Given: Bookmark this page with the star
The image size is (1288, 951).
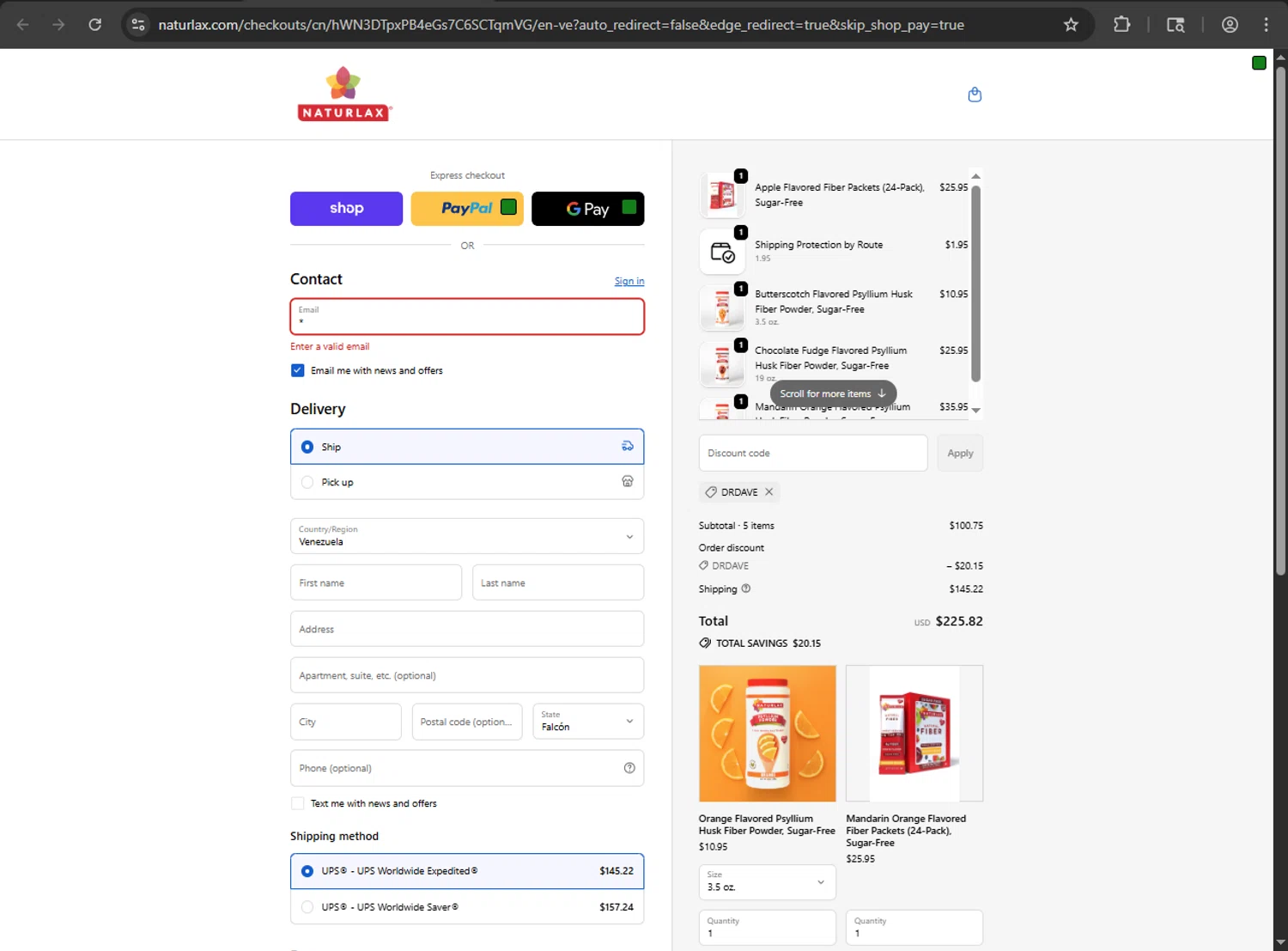Looking at the screenshot, I should coord(1071,25).
